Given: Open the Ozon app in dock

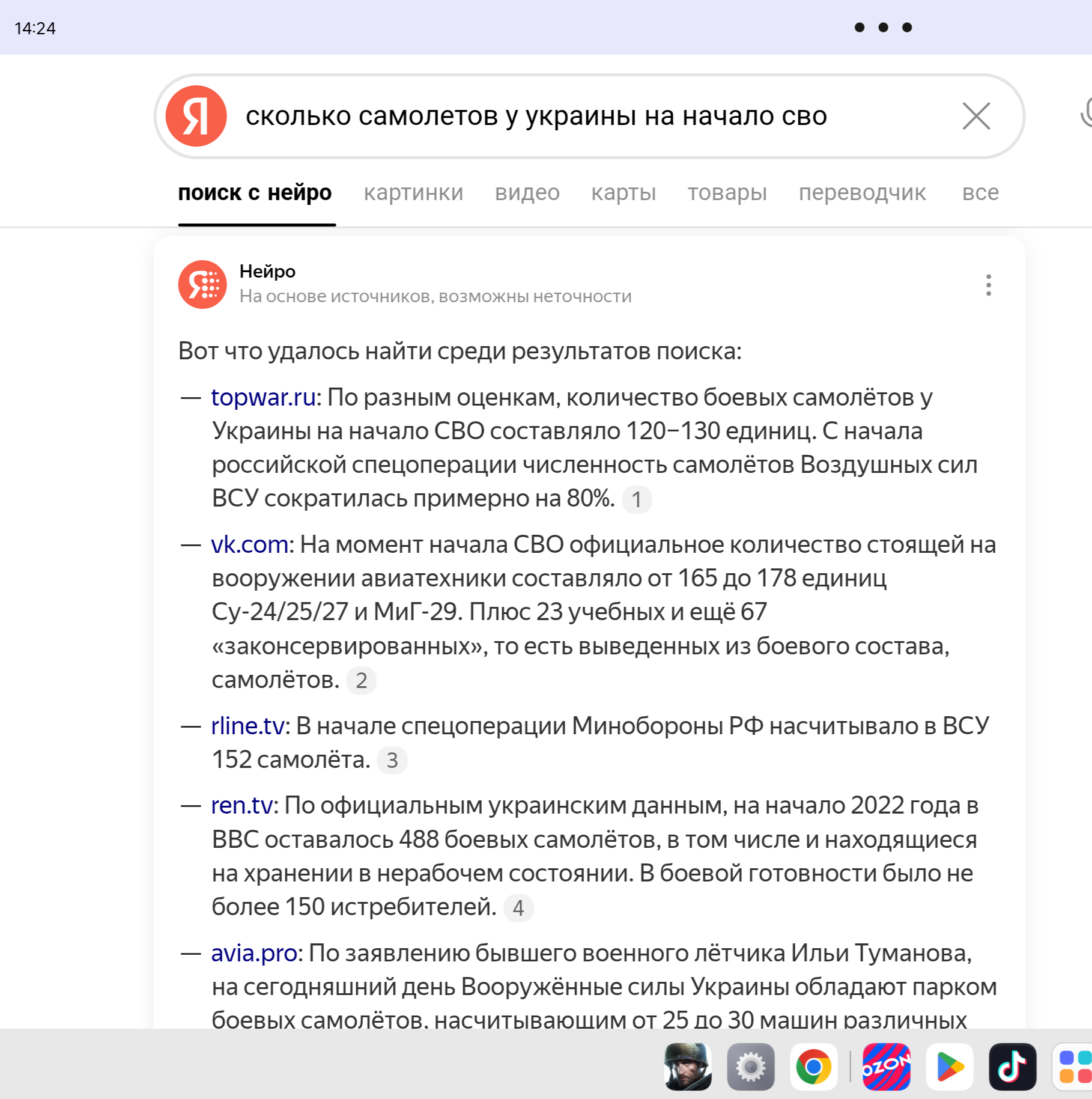Looking at the screenshot, I should [887, 1067].
